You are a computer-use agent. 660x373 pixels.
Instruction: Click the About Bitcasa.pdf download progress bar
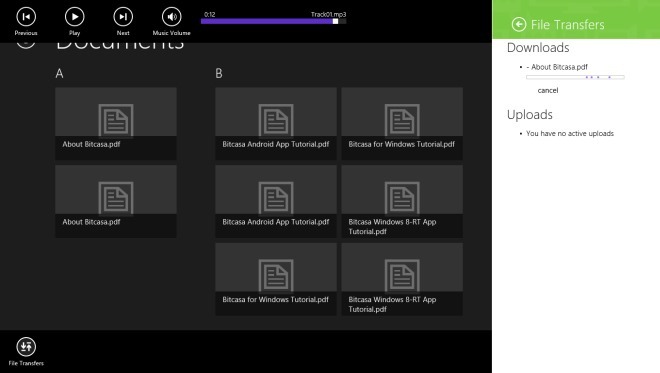click(x=575, y=77)
